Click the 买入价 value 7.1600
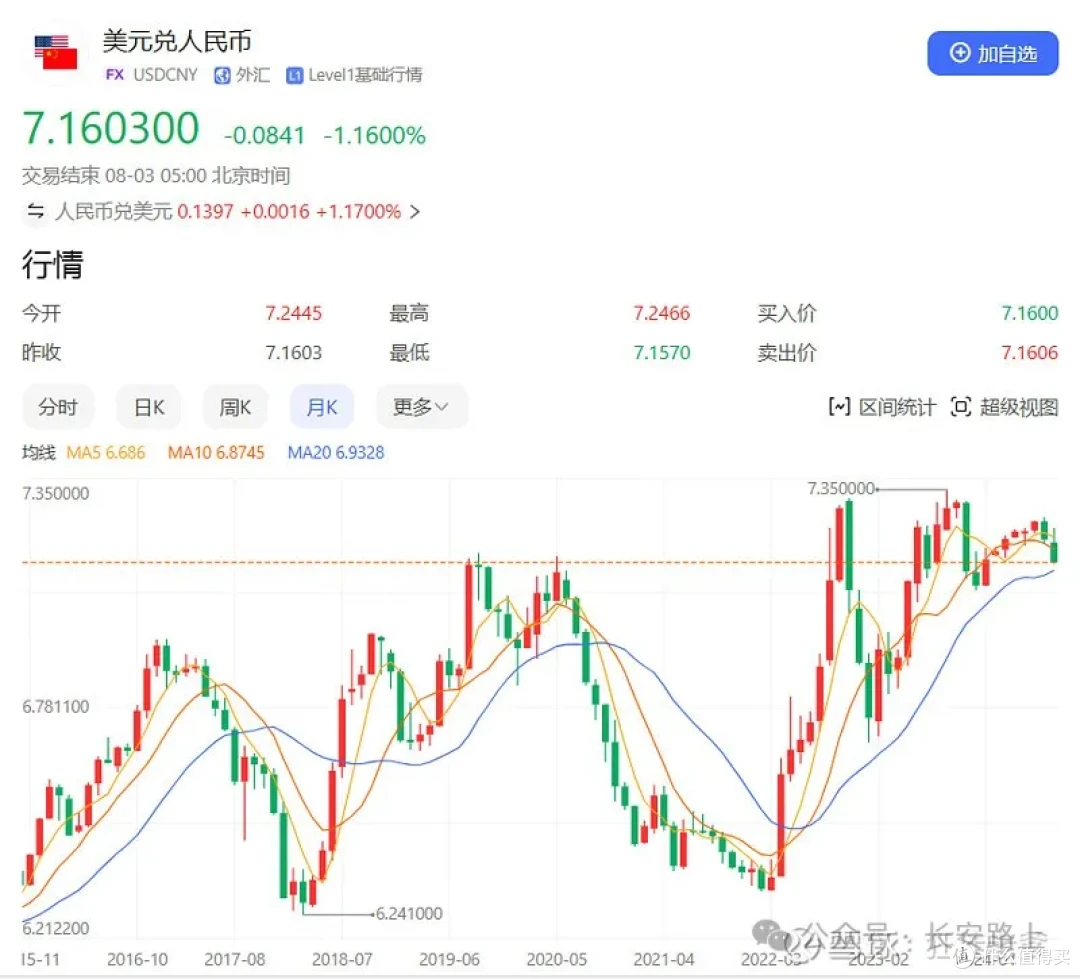 (1030, 313)
